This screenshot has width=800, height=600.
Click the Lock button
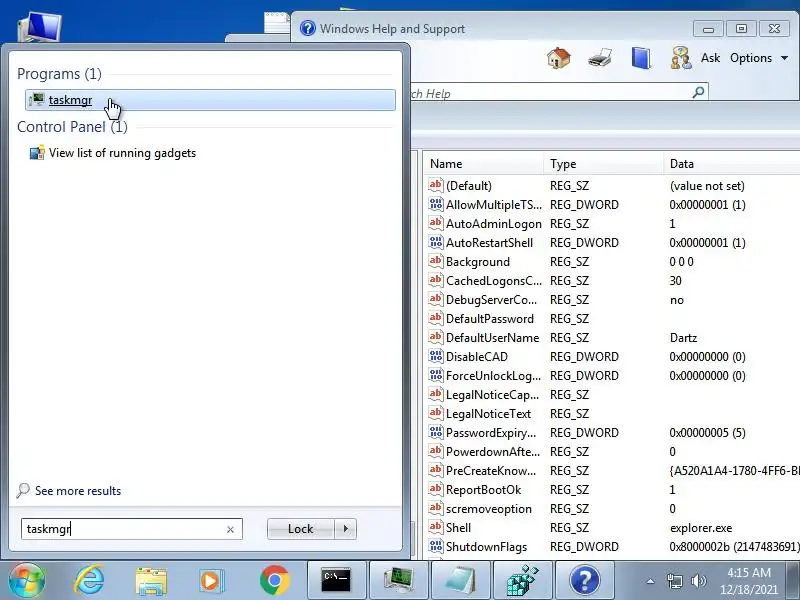point(301,529)
